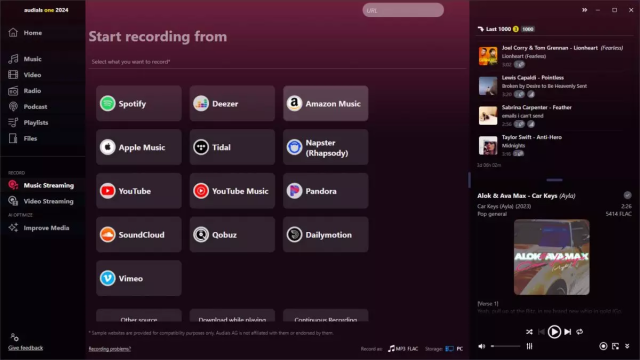Choose the Qobuz recording source
This screenshot has height=360, width=640.
click(x=232, y=235)
